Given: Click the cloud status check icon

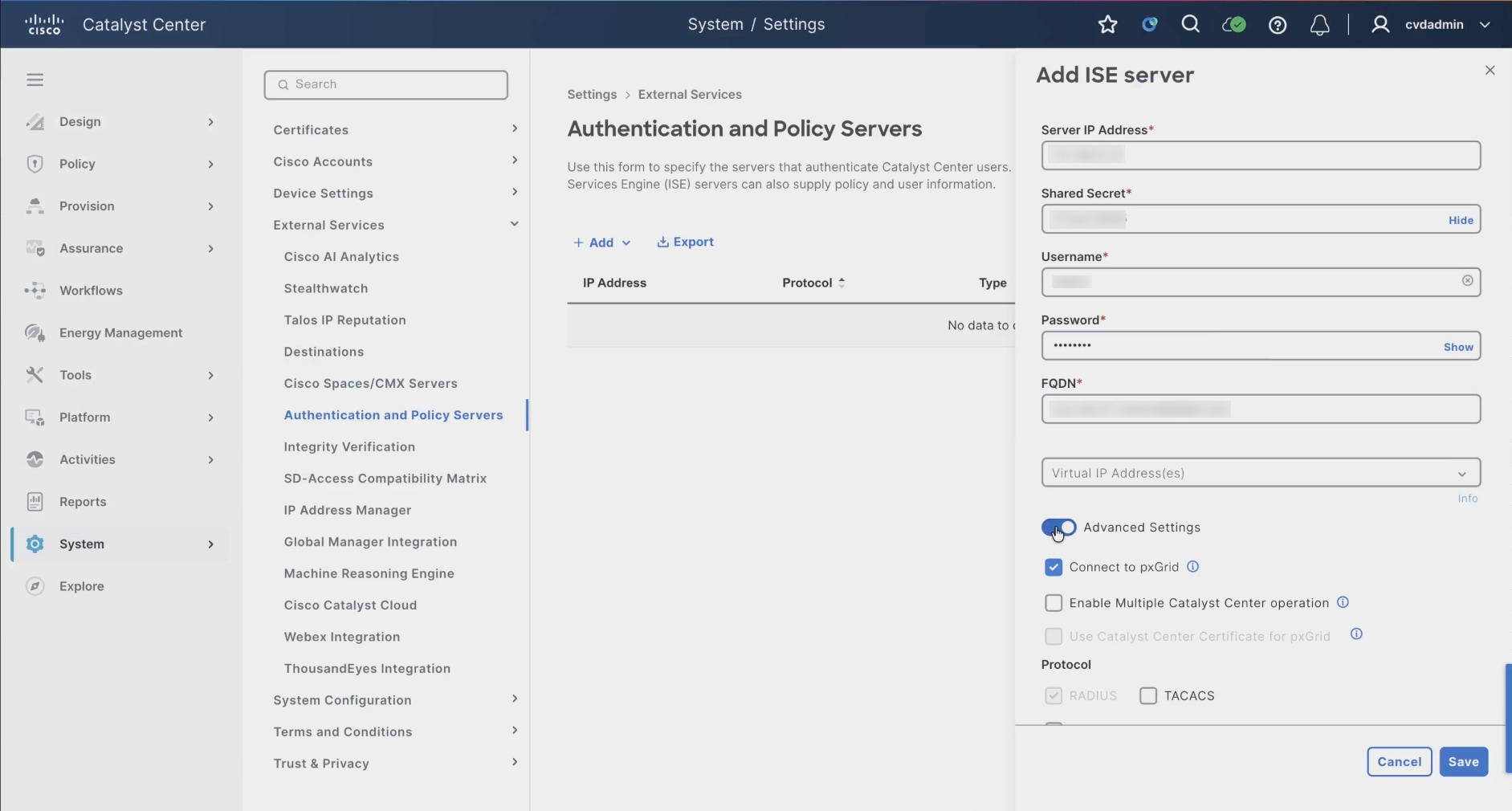Looking at the screenshot, I should click(1233, 25).
